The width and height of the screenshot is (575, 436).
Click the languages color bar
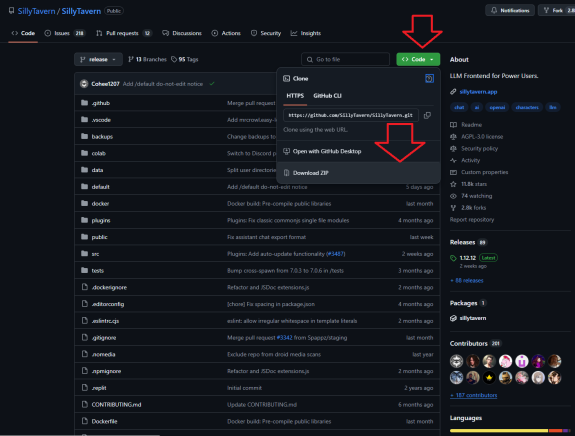510,430
